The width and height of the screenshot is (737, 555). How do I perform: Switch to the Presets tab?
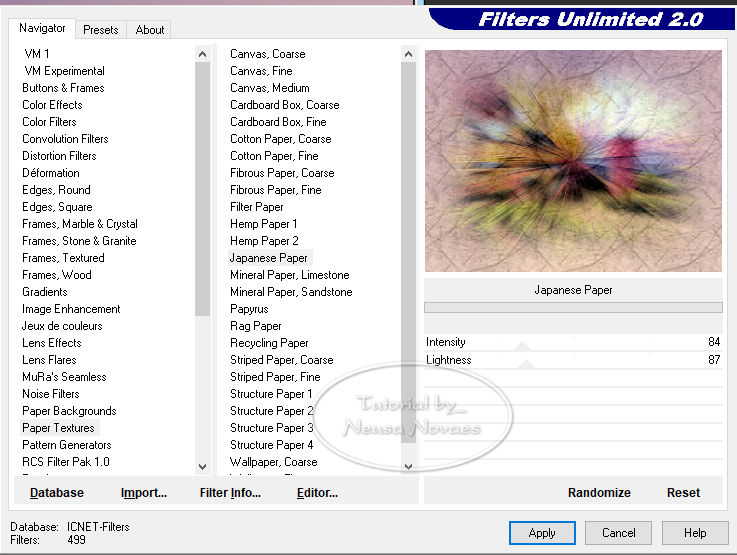pyautogui.click(x=101, y=30)
